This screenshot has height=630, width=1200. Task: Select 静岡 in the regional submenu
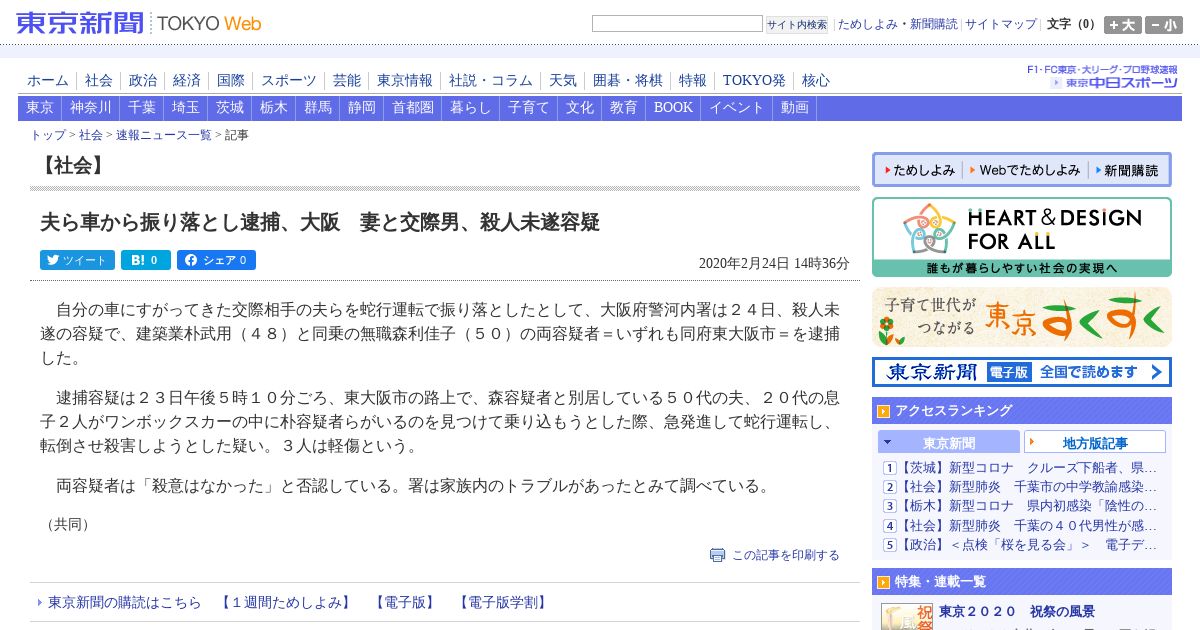(362, 108)
